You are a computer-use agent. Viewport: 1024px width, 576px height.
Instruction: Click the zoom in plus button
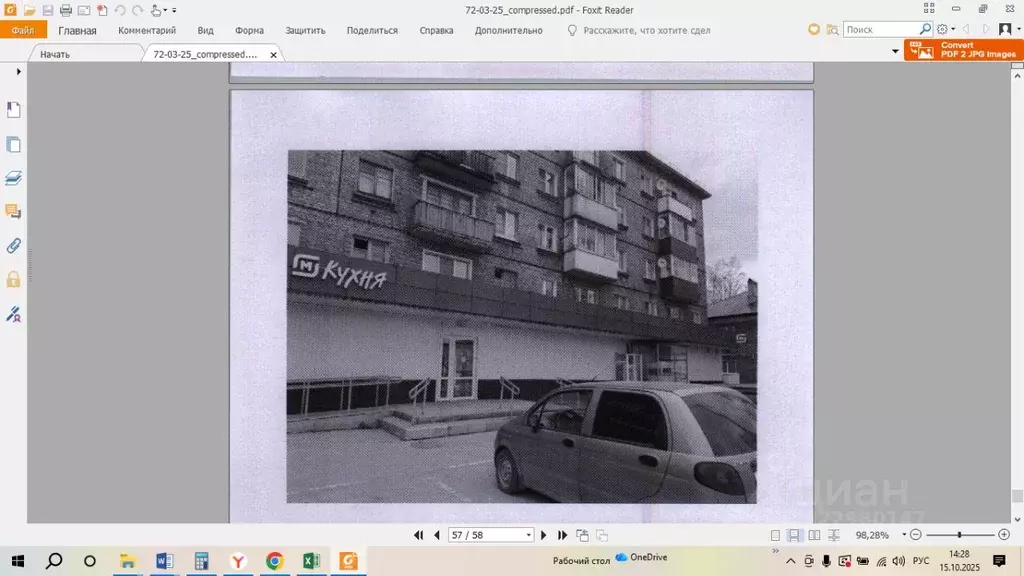(x=1004, y=535)
